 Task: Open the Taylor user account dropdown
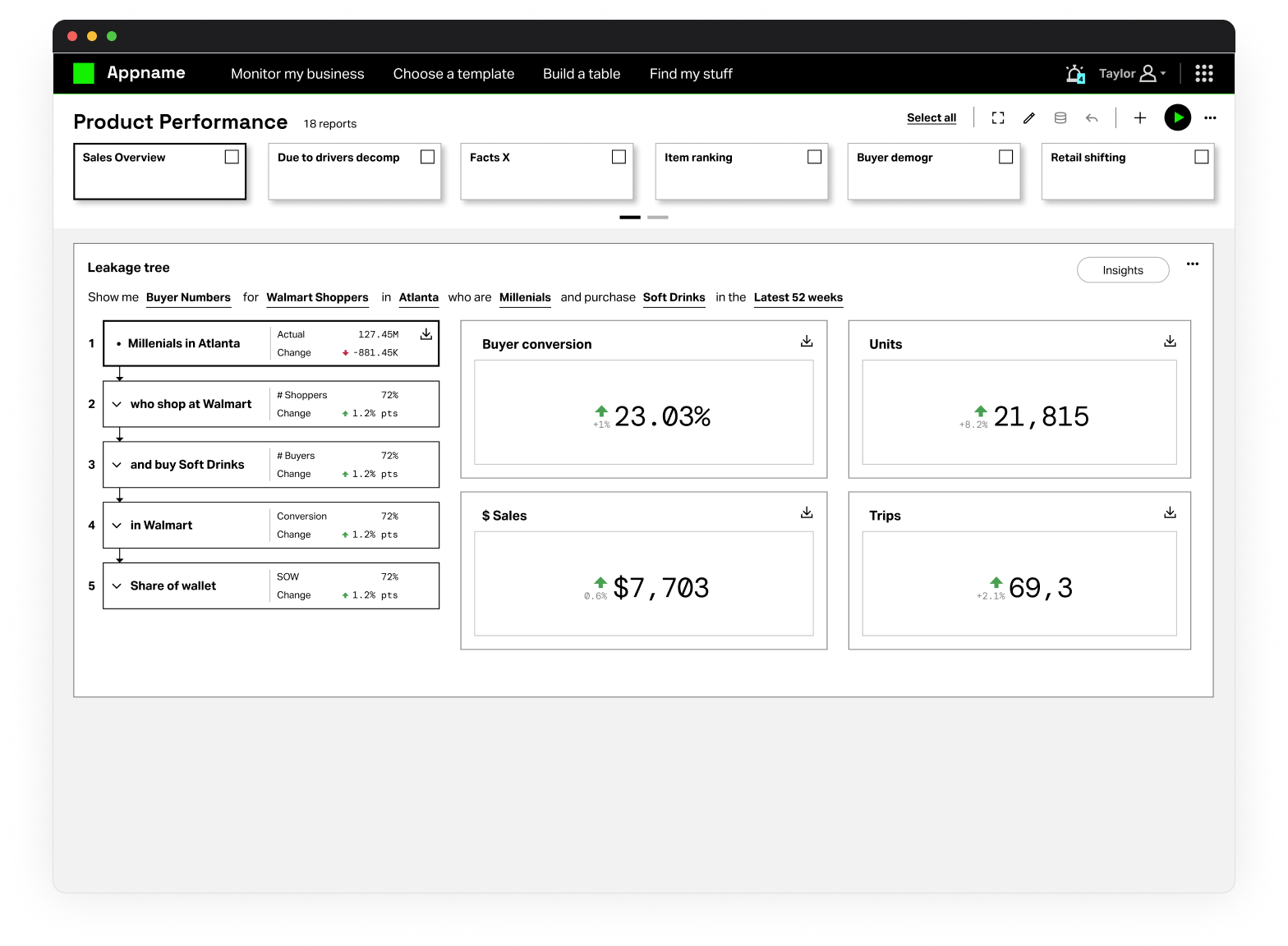[1133, 74]
